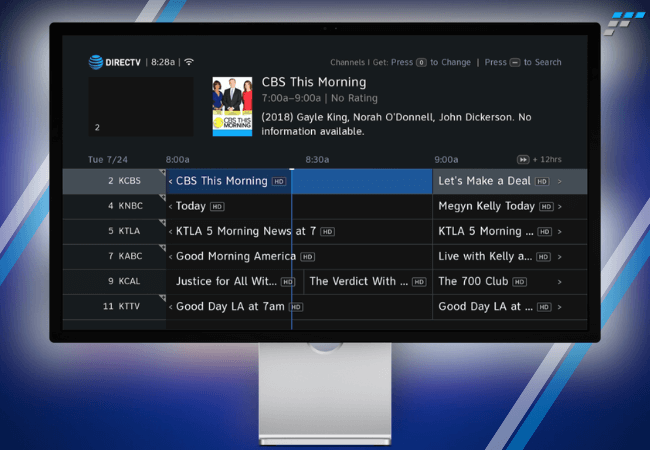Image resolution: width=650 pixels, height=450 pixels.
Task: Click right arrow after The 700 Club
Action: tap(560, 282)
